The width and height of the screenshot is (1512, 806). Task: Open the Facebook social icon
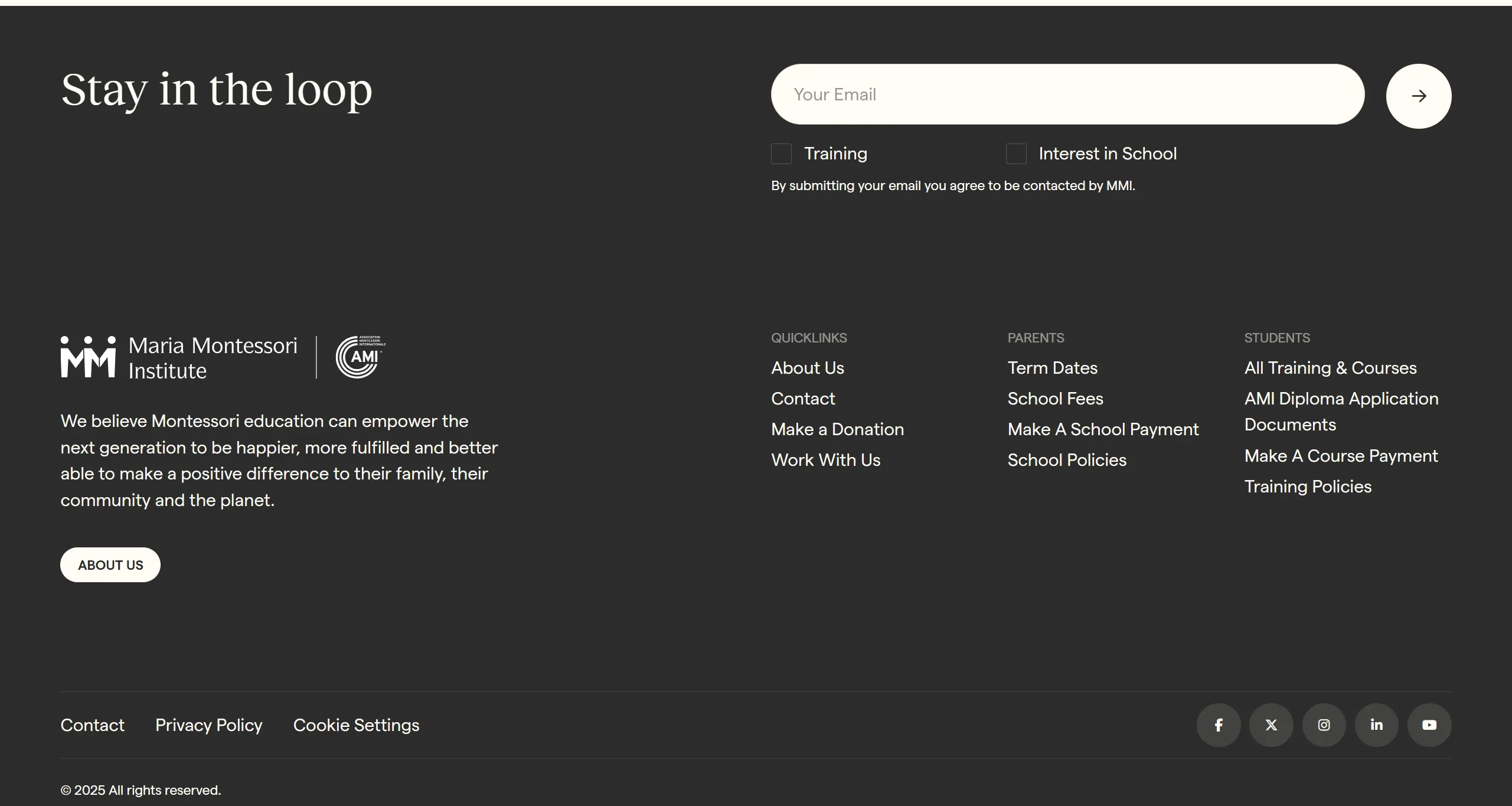click(1218, 725)
